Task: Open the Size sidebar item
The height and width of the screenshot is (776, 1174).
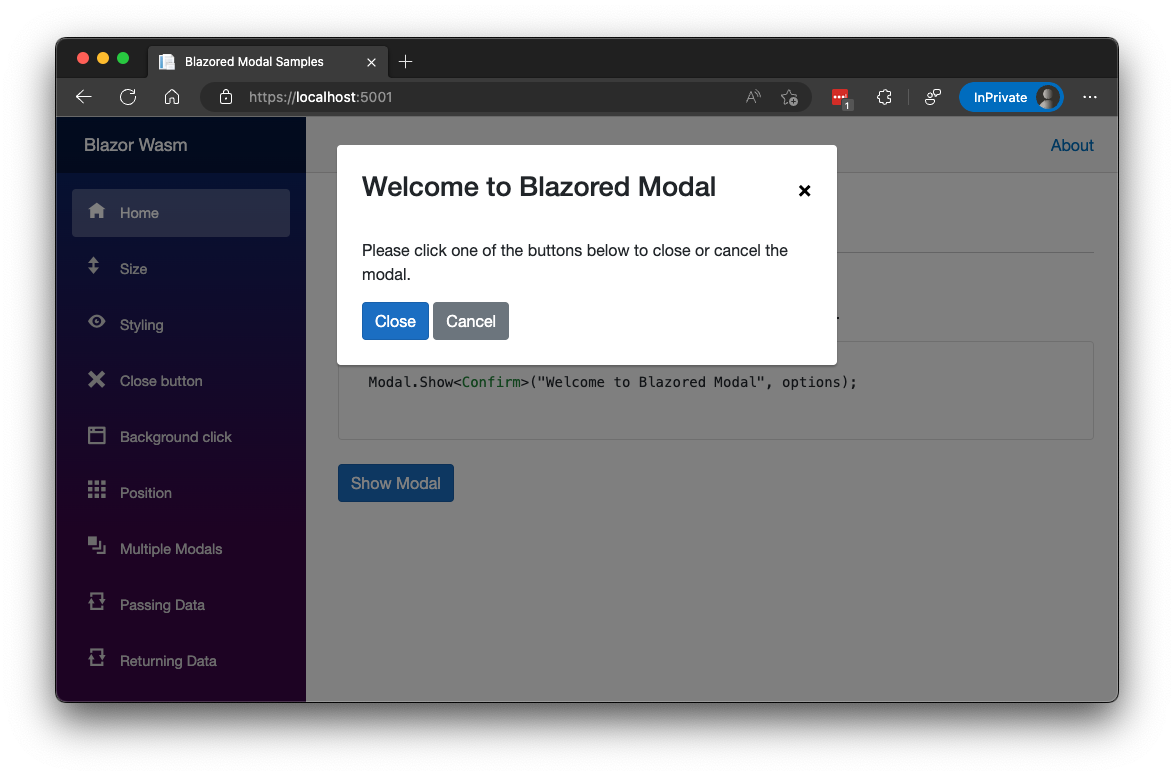Action: click(x=180, y=269)
